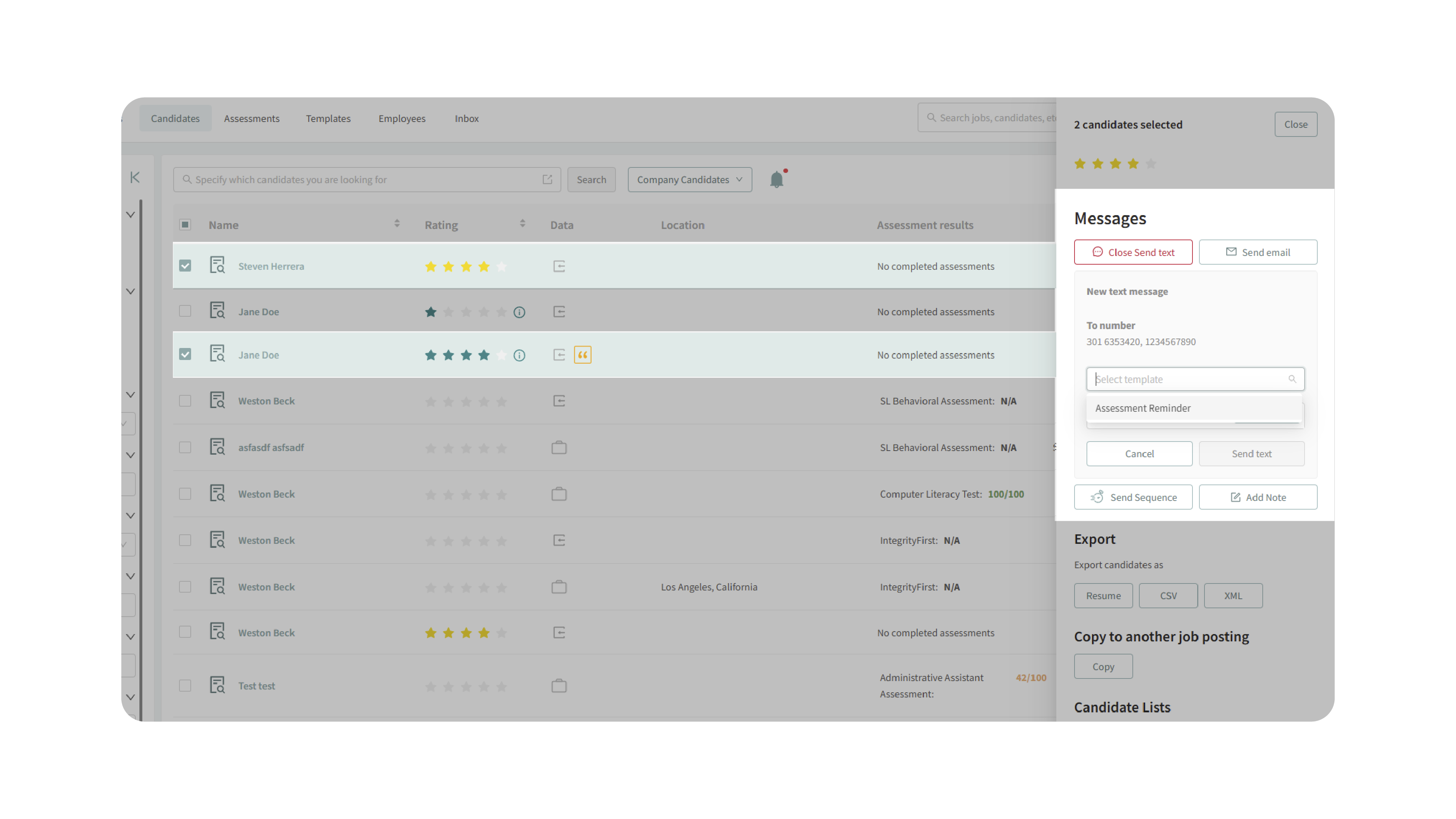Check the asfasdf asfsadf row checkbox
Screen dimensions: 1456x819
pos(185,447)
